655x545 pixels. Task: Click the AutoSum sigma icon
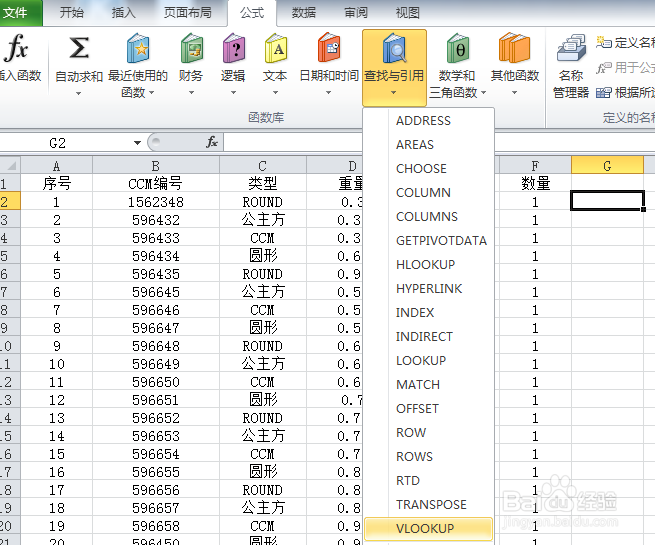pos(79,48)
